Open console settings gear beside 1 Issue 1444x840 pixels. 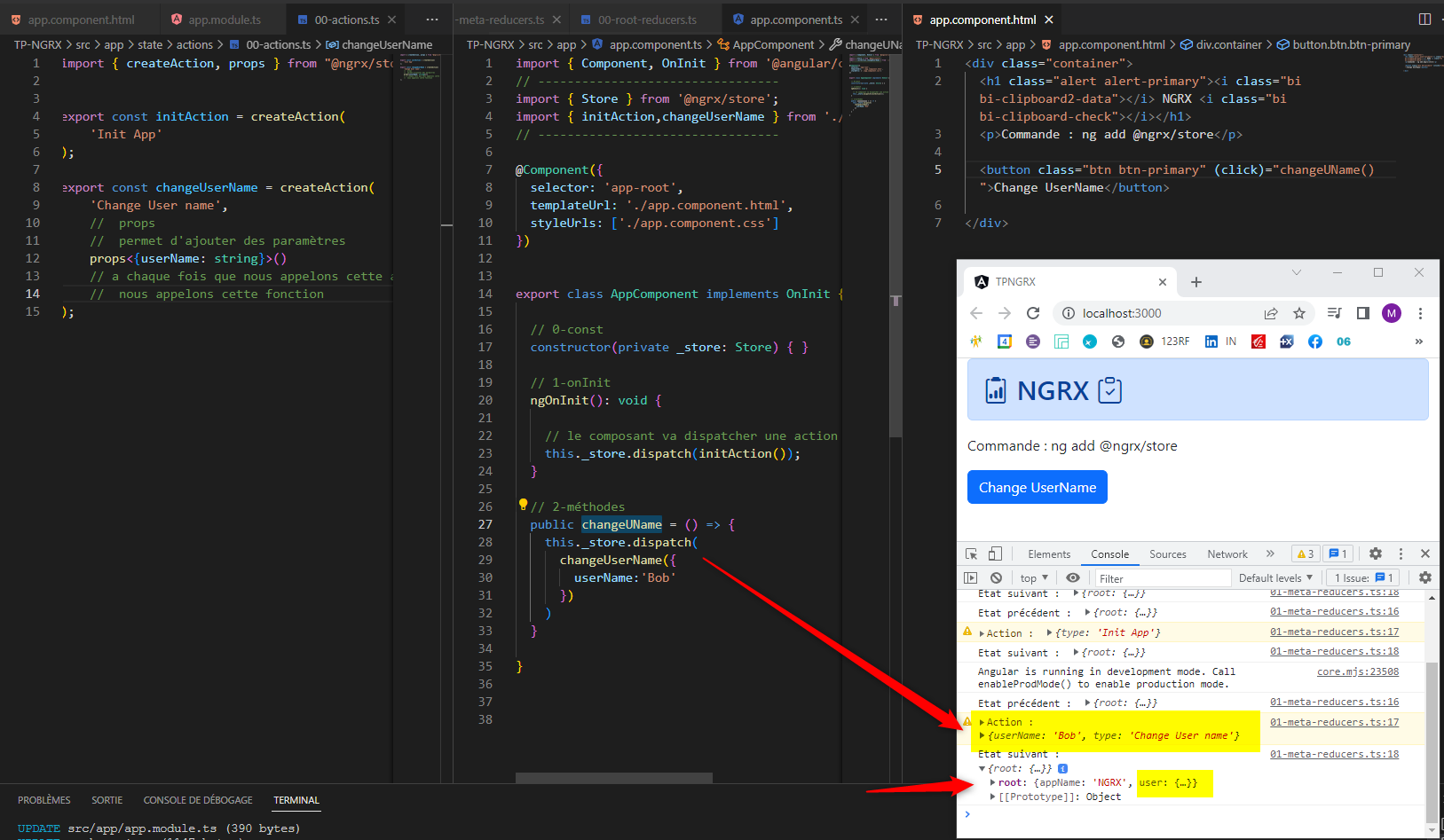pyautogui.click(x=1425, y=577)
